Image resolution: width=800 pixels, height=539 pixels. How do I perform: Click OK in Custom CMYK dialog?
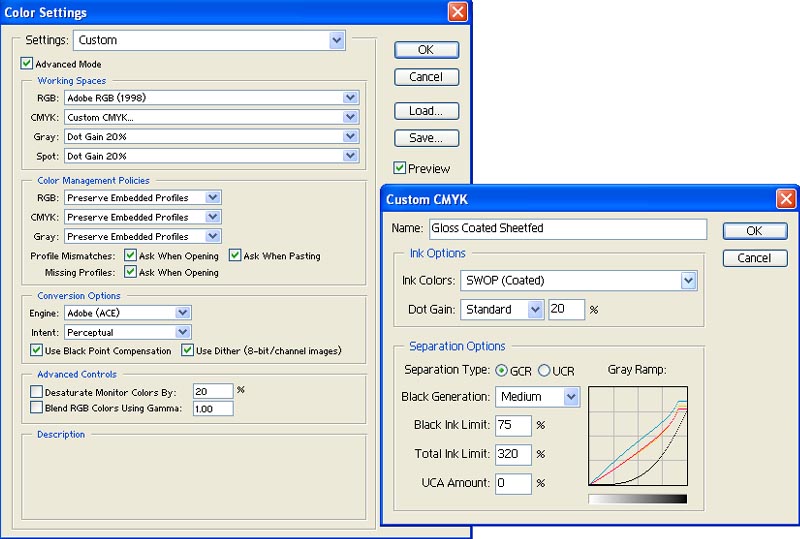click(754, 231)
